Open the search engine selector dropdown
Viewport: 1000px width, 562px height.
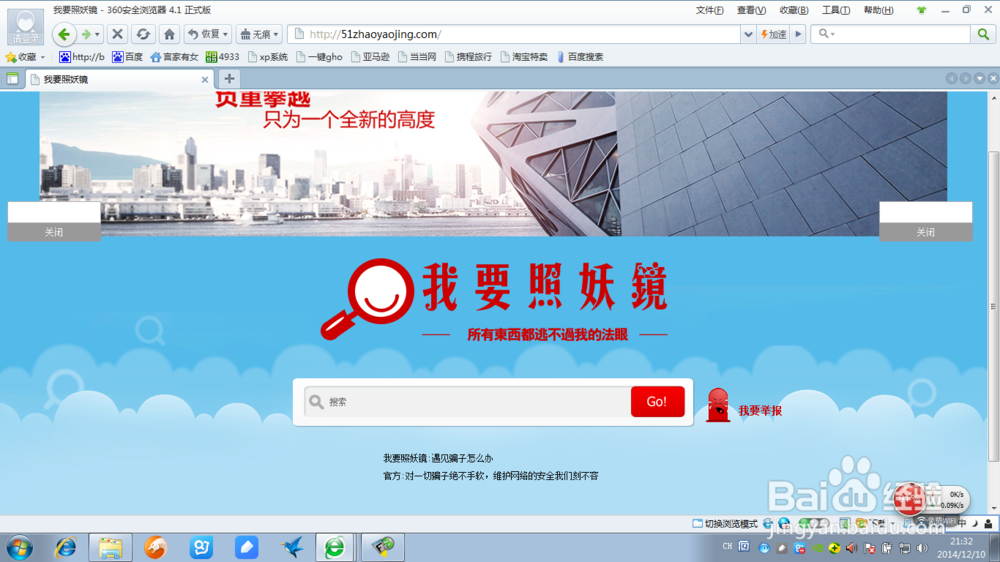[827, 34]
